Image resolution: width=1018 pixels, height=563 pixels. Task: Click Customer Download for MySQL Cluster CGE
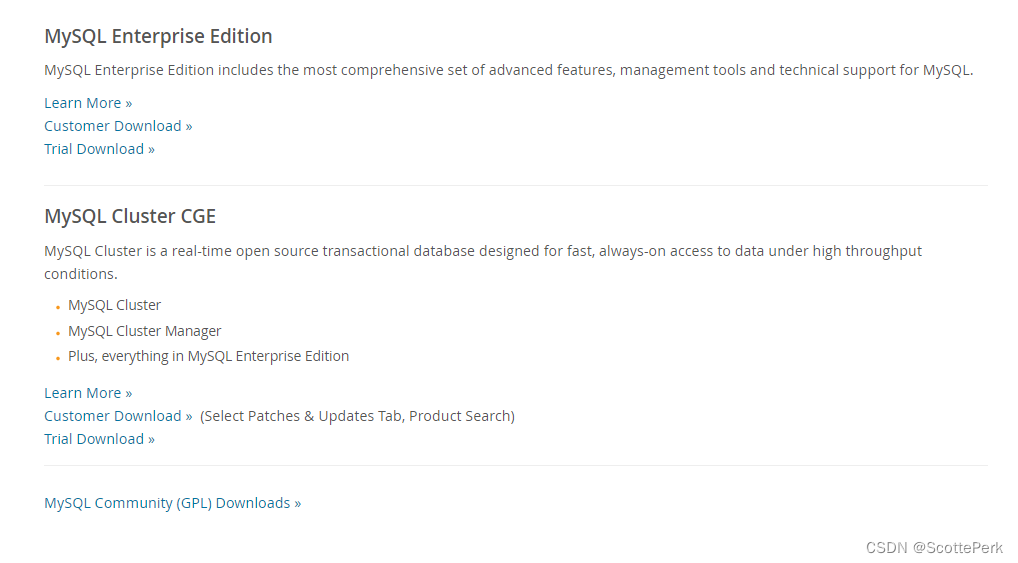118,416
